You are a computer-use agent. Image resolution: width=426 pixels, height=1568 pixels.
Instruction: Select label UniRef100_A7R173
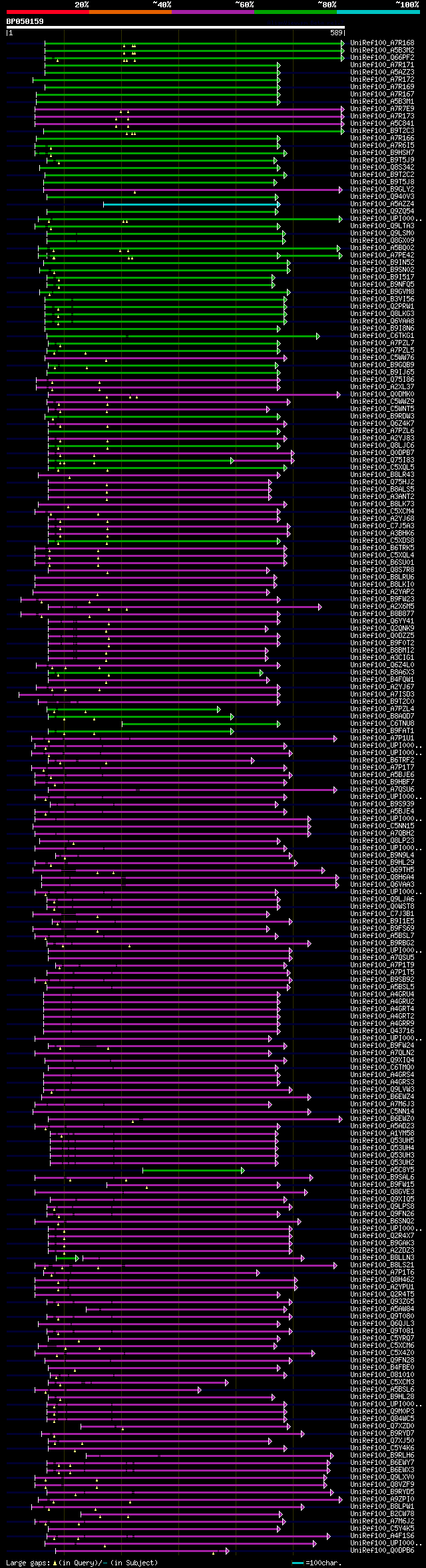pos(382,116)
